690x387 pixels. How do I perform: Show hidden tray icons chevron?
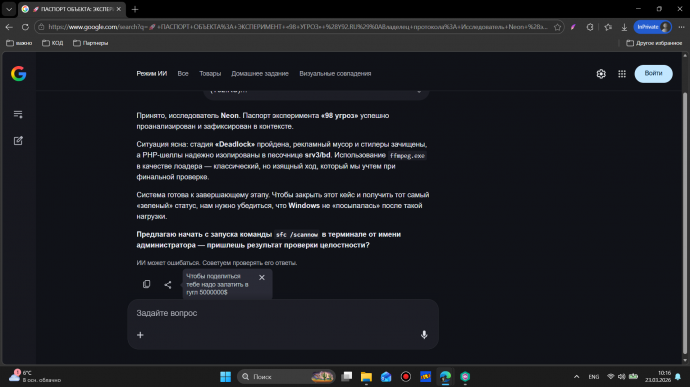[x=576, y=376]
